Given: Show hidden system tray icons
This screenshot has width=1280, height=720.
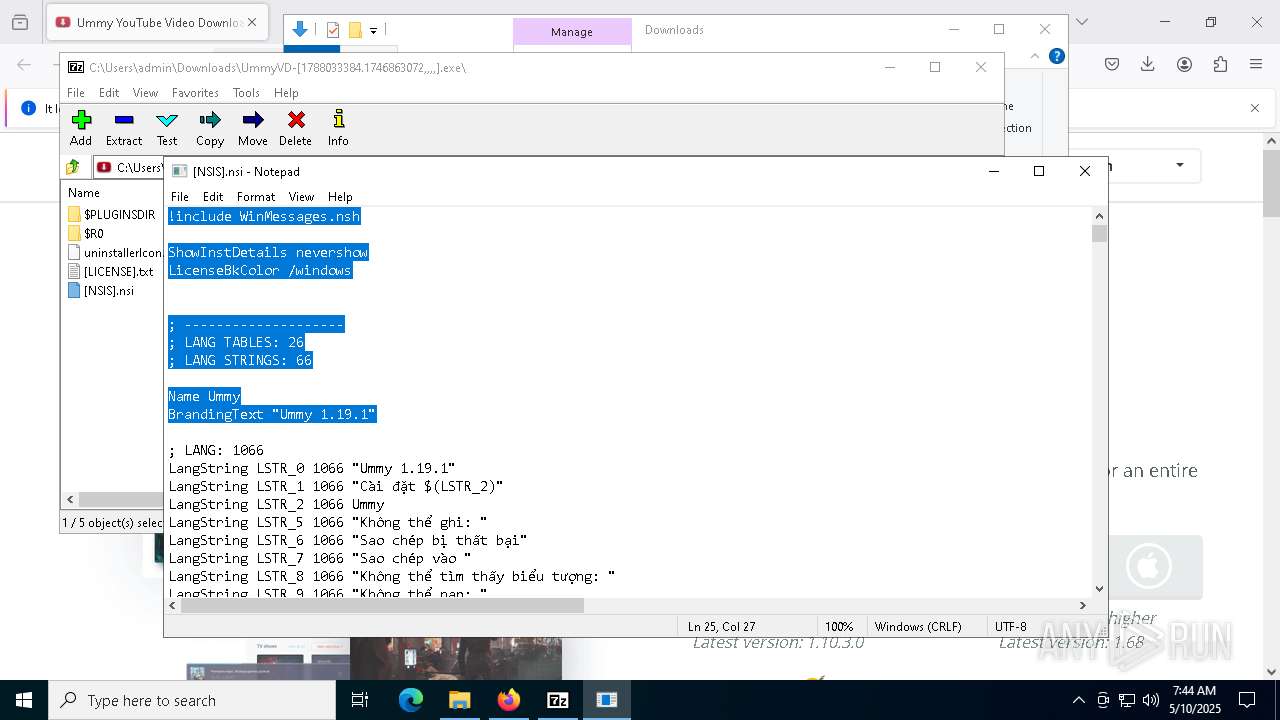Looking at the screenshot, I should point(1078,700).
